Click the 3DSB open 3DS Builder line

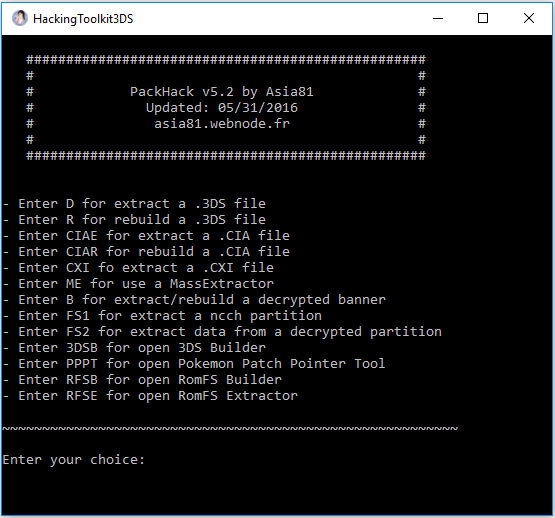click(x=135, y=348)
